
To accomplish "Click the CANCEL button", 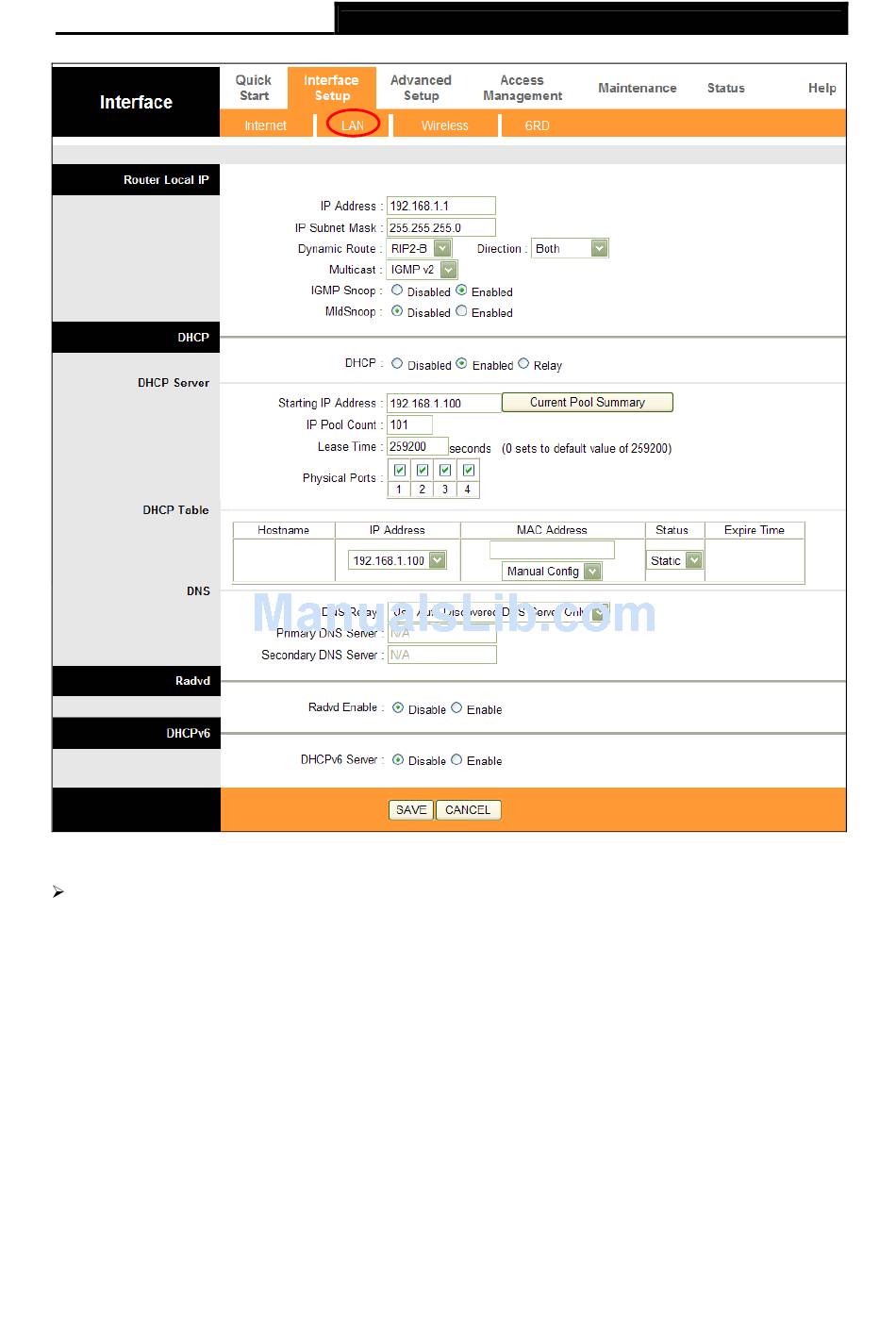I will 468,809.
